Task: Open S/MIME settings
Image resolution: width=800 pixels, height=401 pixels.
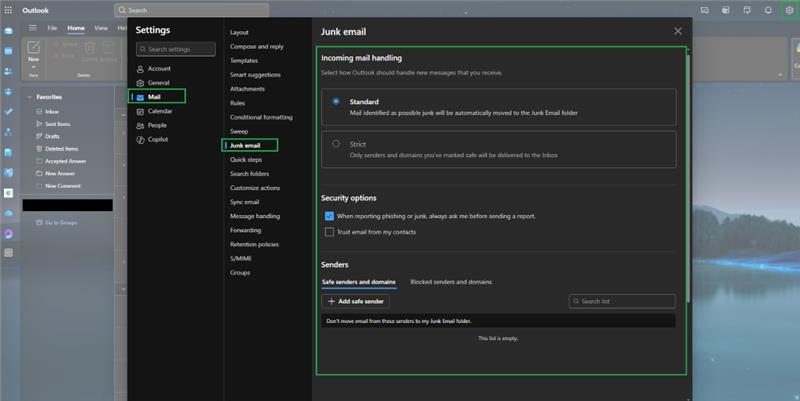Action: point(240,259)
